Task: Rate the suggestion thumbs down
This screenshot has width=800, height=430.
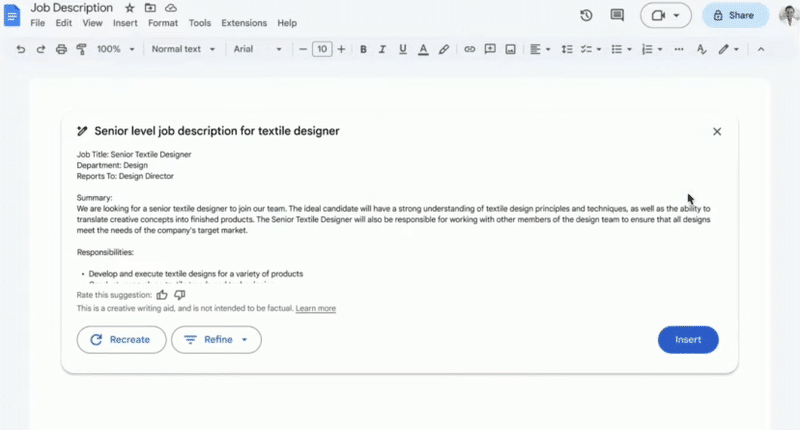Action: point(180,295)
